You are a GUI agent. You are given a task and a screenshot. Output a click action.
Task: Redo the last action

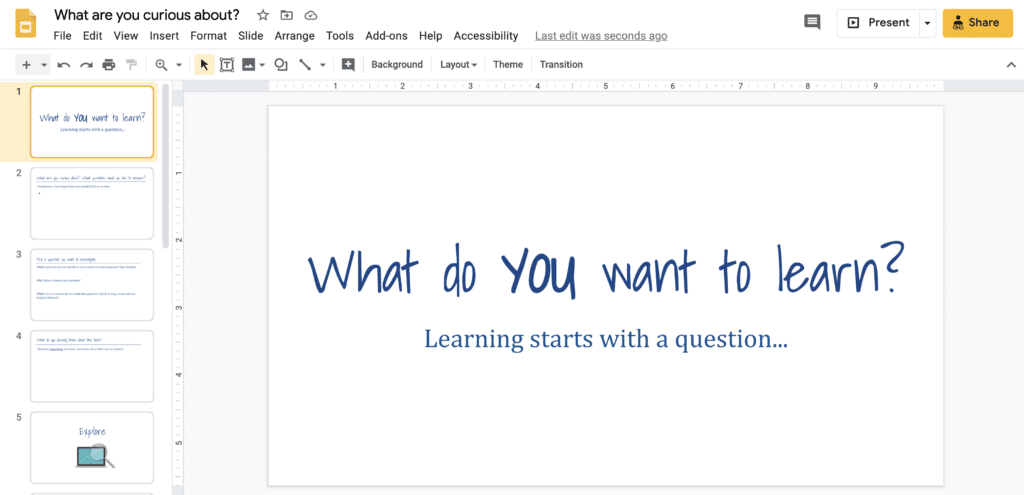pyautogui.click(x=86, y=65)
